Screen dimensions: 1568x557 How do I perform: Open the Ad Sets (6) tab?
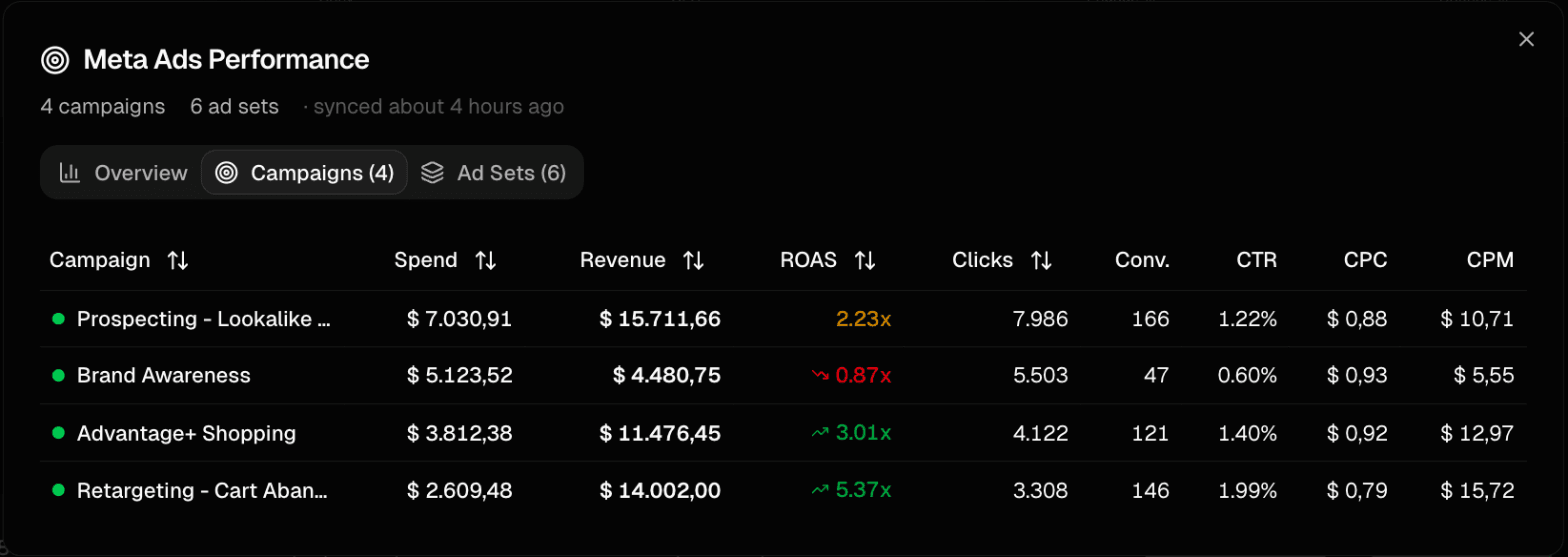coord(494,173)
